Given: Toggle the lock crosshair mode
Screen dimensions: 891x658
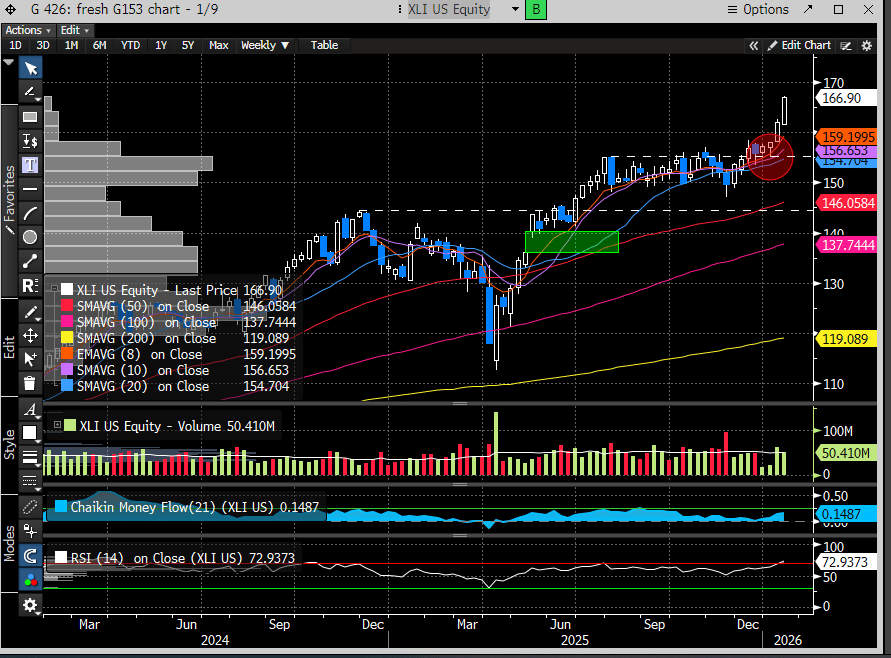Looking at the screenshot, I should point(30,531).
